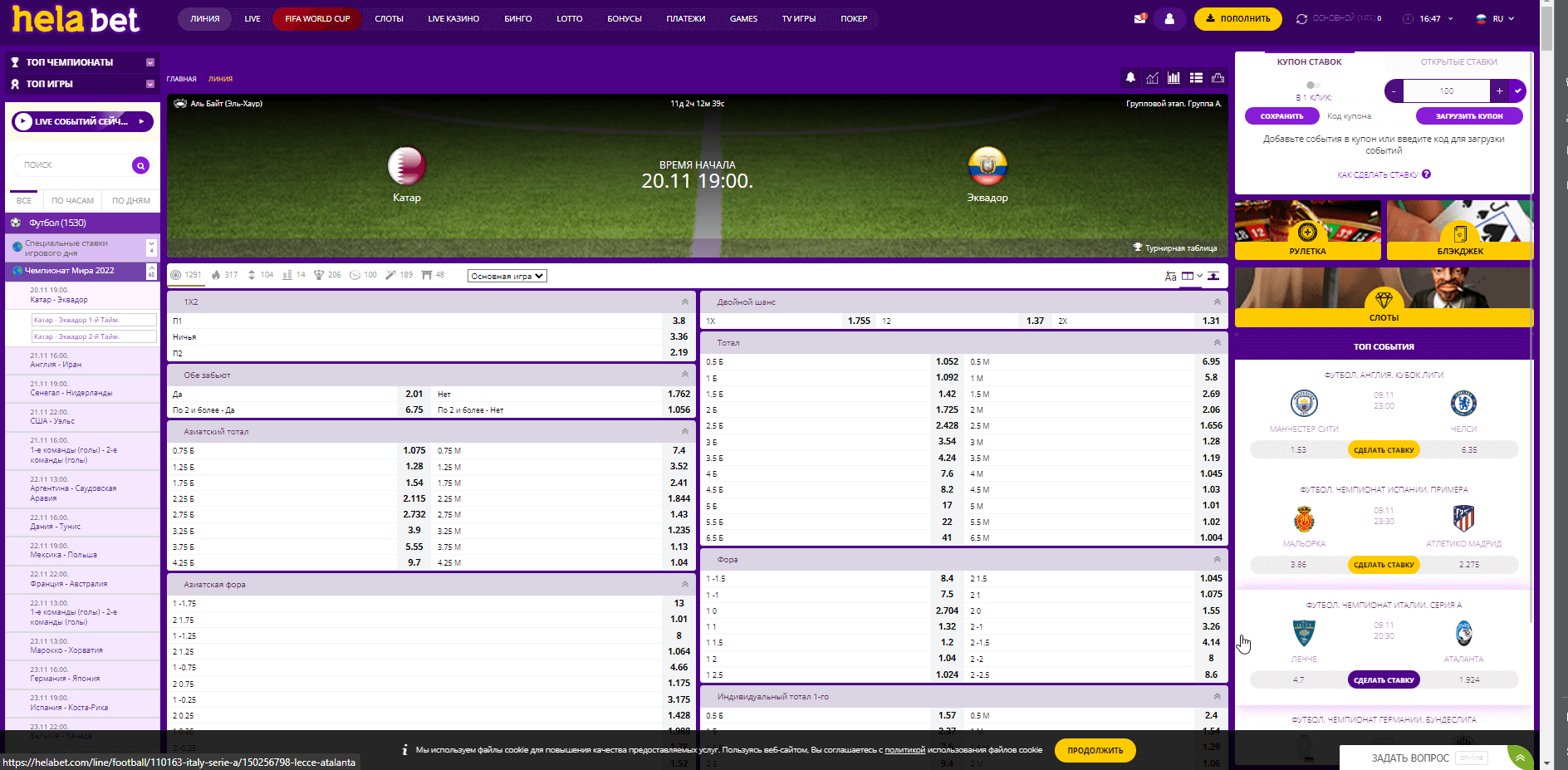Click the notification bell icon above the match
The height and width of the screenshot is (770, 1568).
(x=1130, y=77)
